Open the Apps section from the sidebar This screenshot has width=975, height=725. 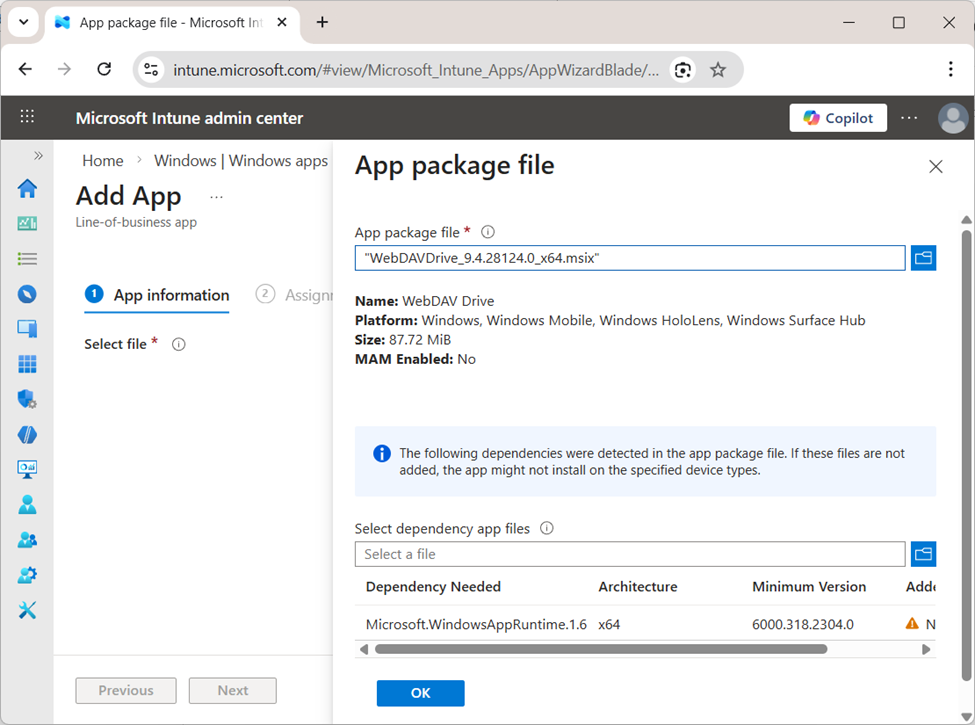(27, 363)
